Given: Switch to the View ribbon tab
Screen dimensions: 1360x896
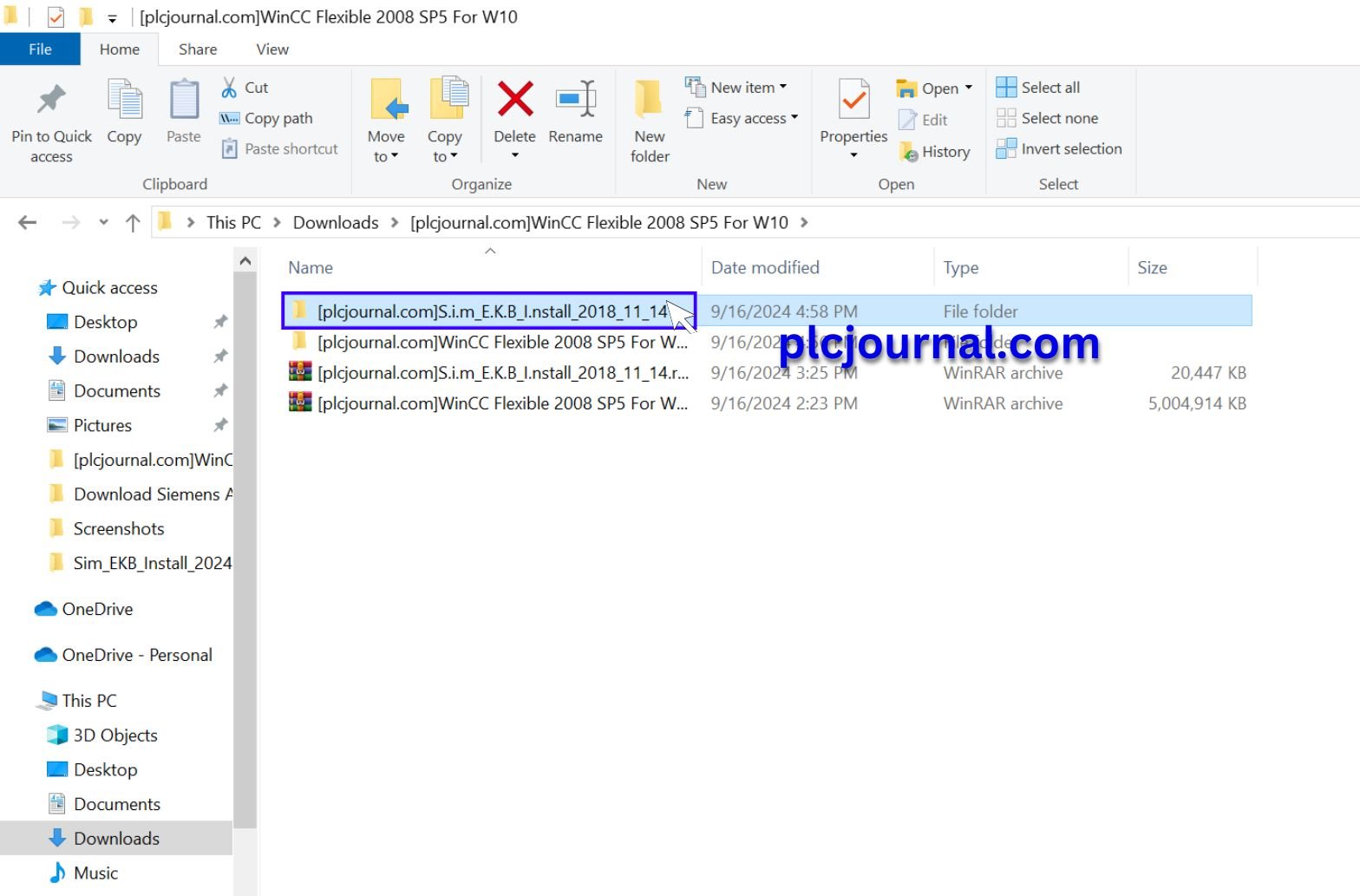Looking at the screenshot, I should click(x=272, y=49).
